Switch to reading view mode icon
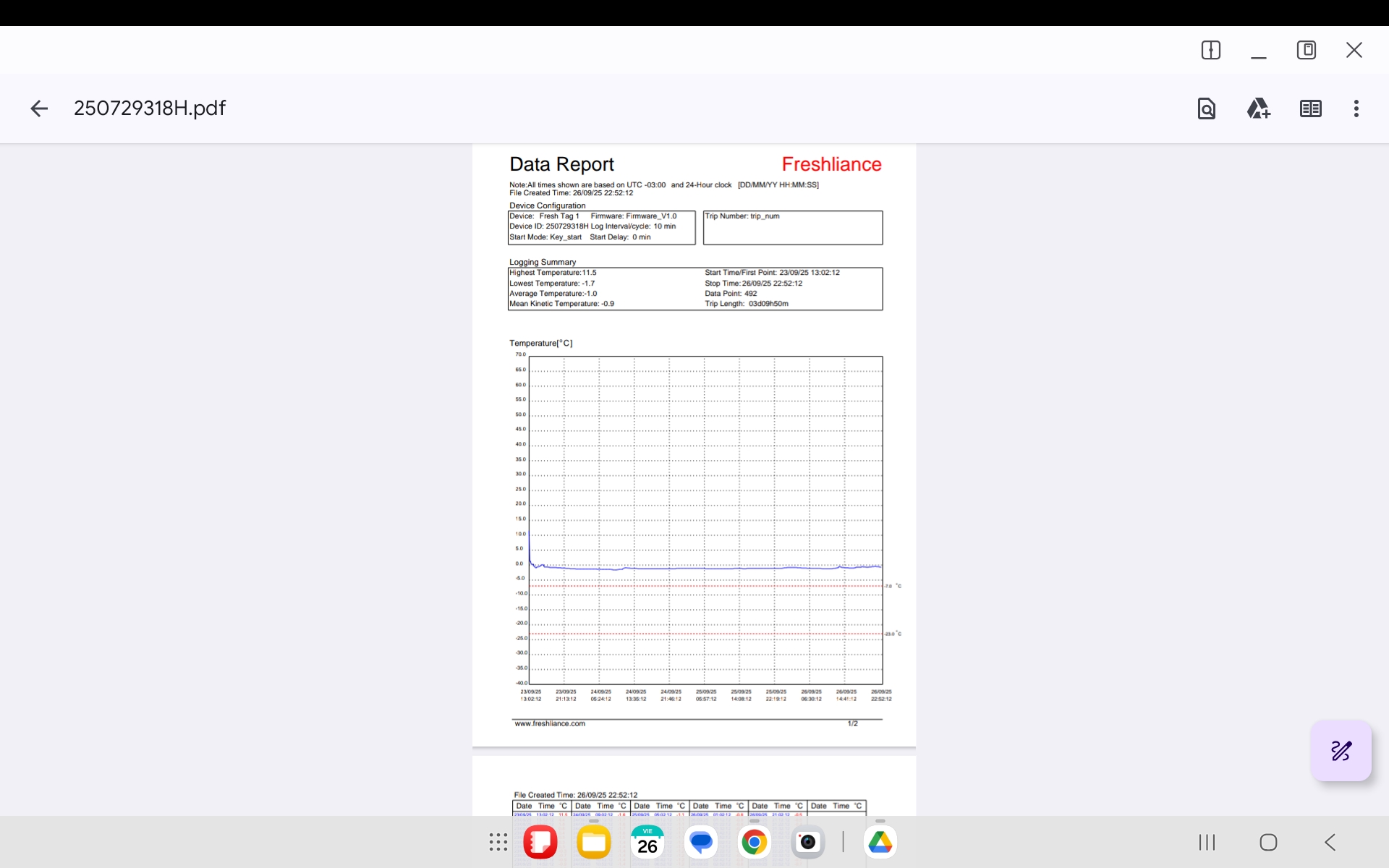 (1310, 109)
